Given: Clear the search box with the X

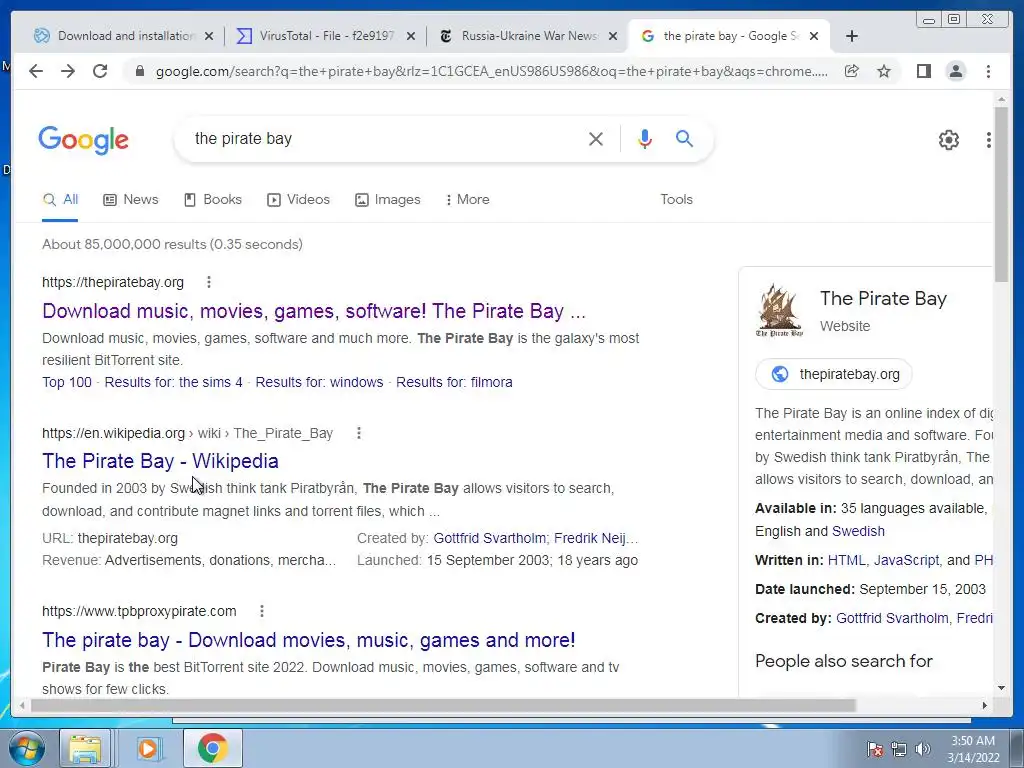Looking at the screenshot, I should [596, 138].
